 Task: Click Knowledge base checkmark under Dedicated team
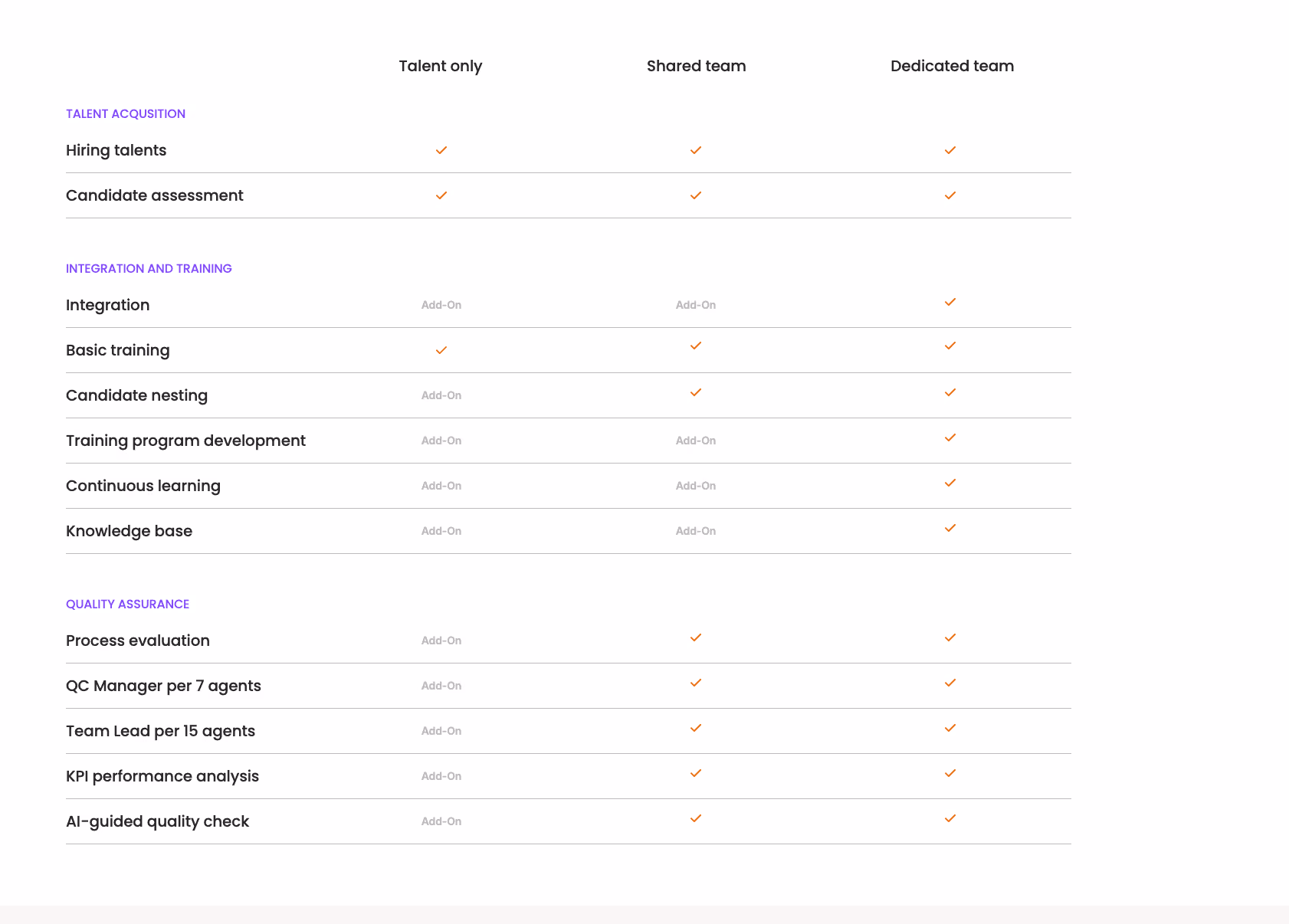[950, 528]
